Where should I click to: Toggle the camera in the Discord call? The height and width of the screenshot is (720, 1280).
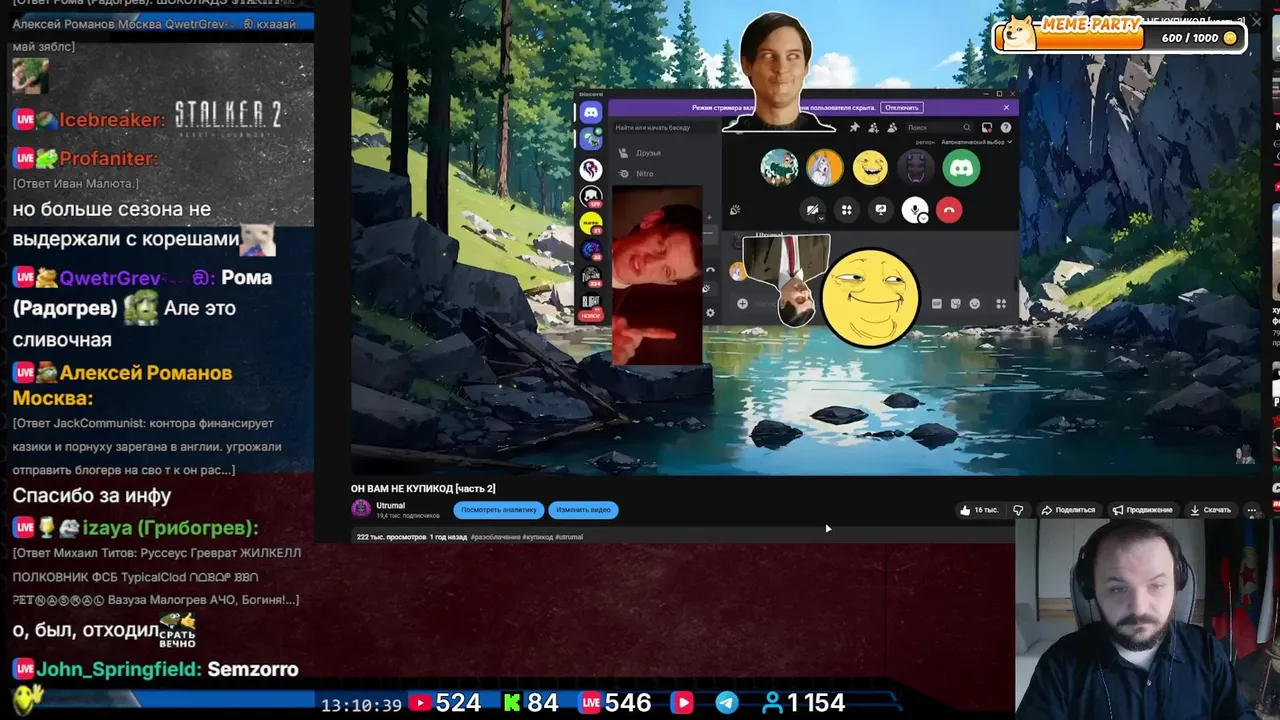click(x=813, y=209)
